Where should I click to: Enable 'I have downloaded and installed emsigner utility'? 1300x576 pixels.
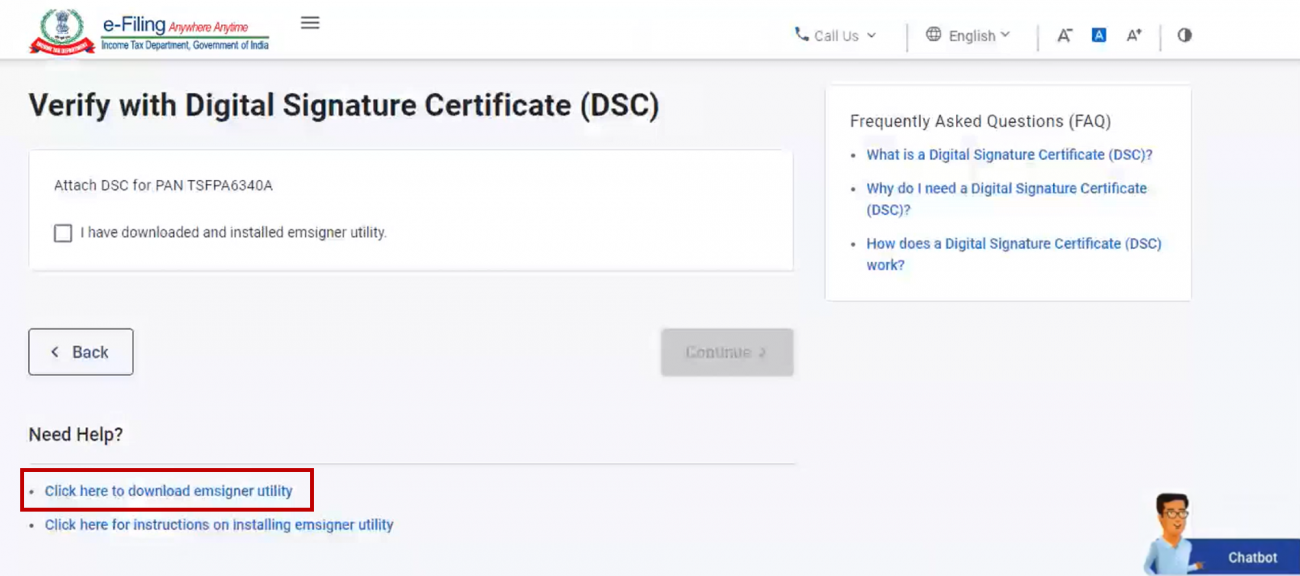click(64, 232)
